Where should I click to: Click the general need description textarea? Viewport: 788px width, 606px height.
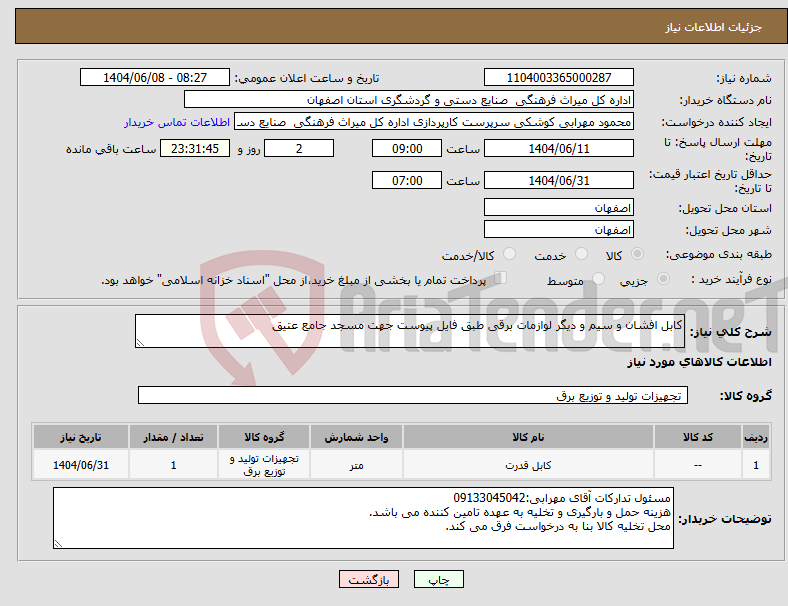pyautogui.click(x=410, y=331)
